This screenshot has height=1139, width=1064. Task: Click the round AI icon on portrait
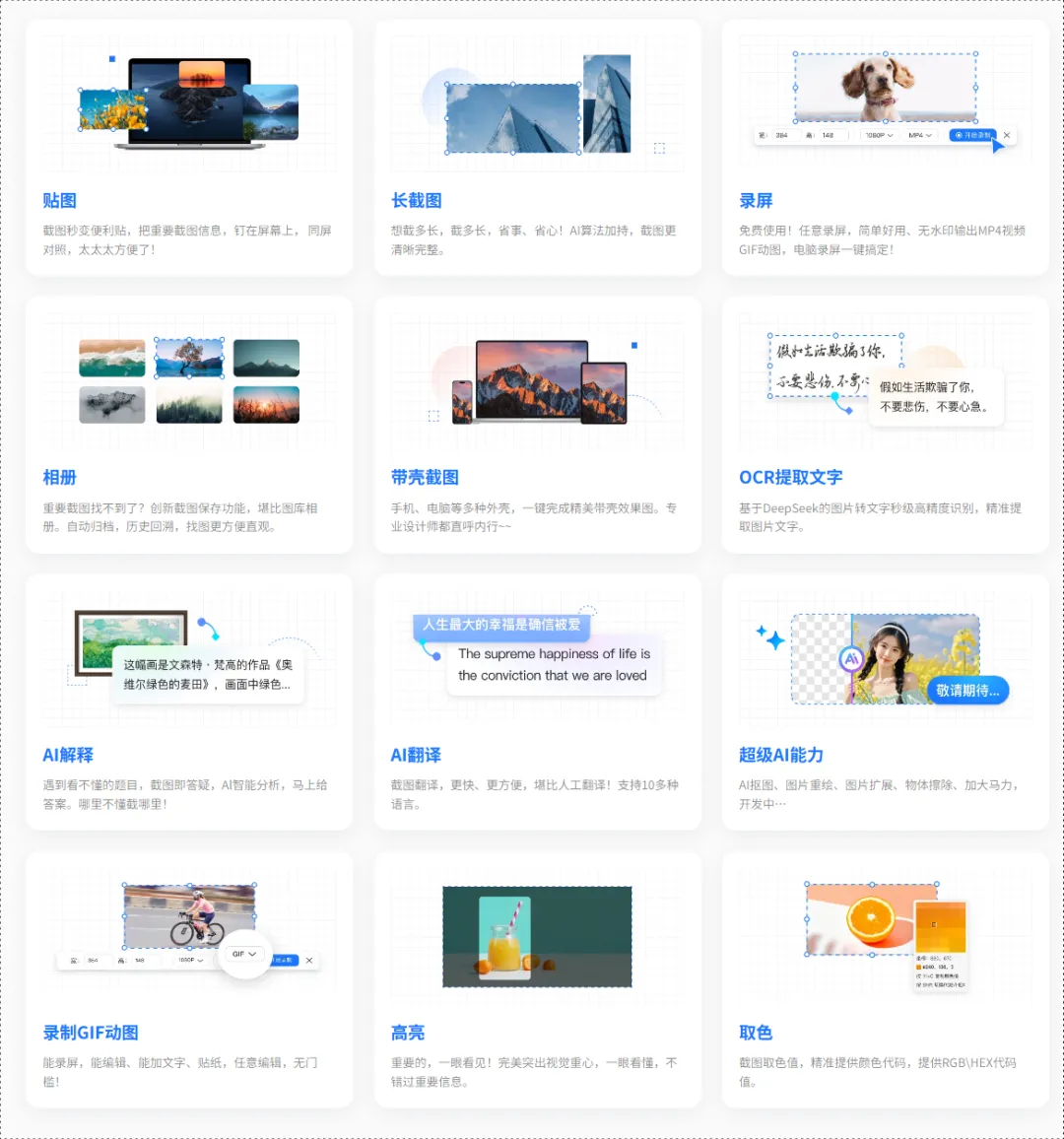(851, 659)
